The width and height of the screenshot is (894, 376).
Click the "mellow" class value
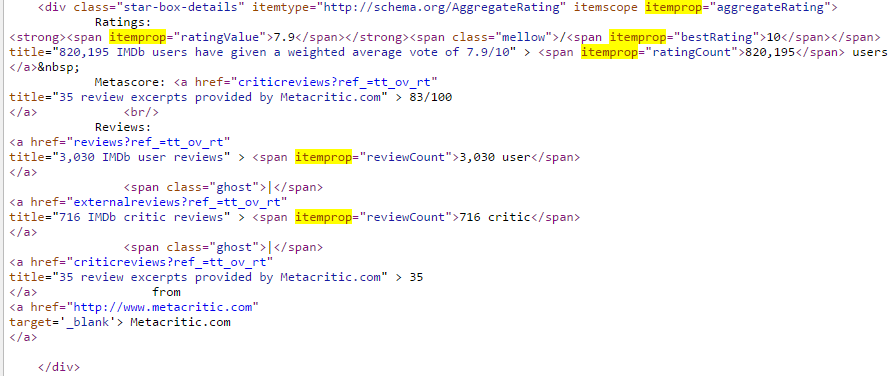(x=523, y=37)
